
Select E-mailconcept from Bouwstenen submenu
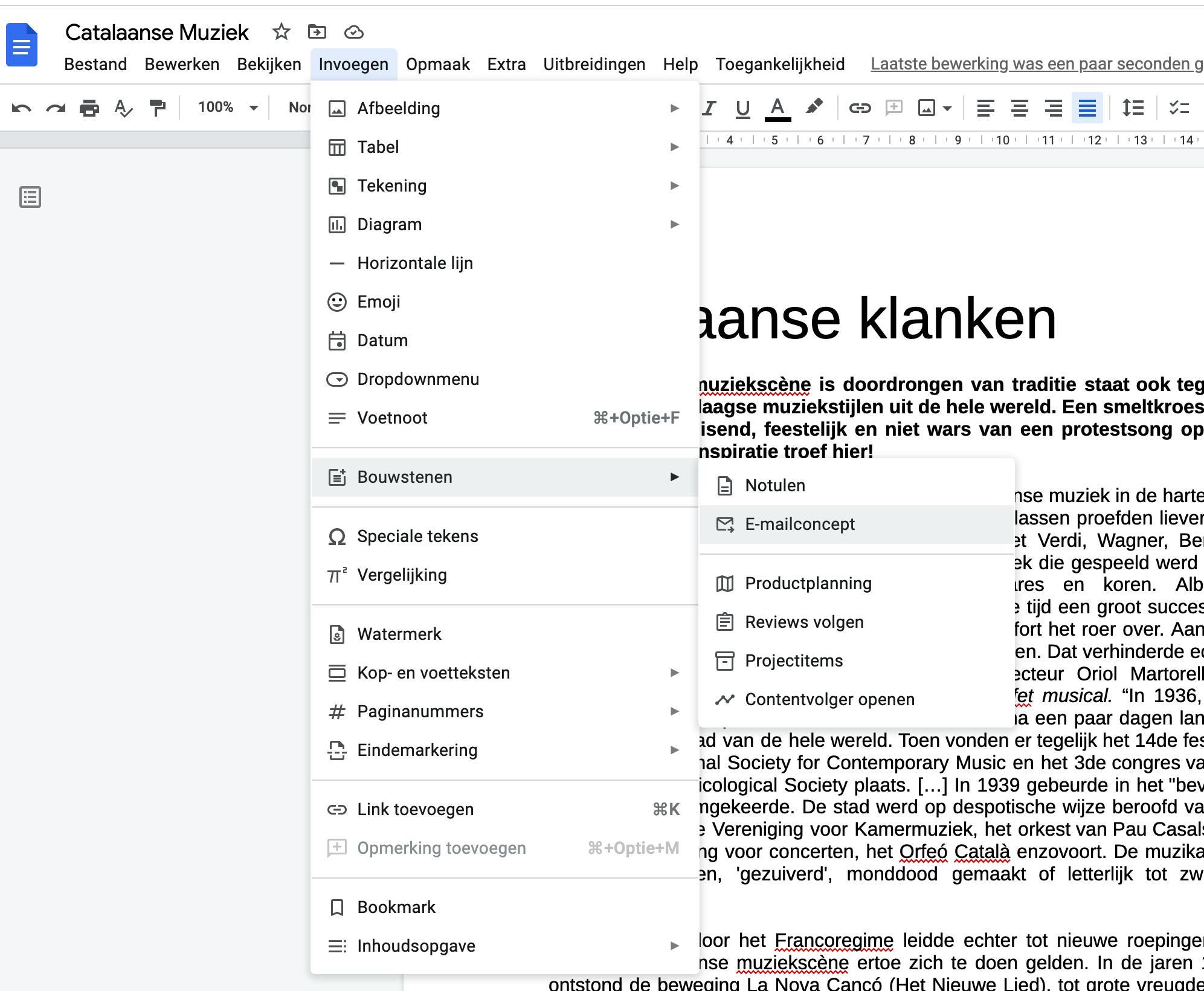click(x=800, y=525)
